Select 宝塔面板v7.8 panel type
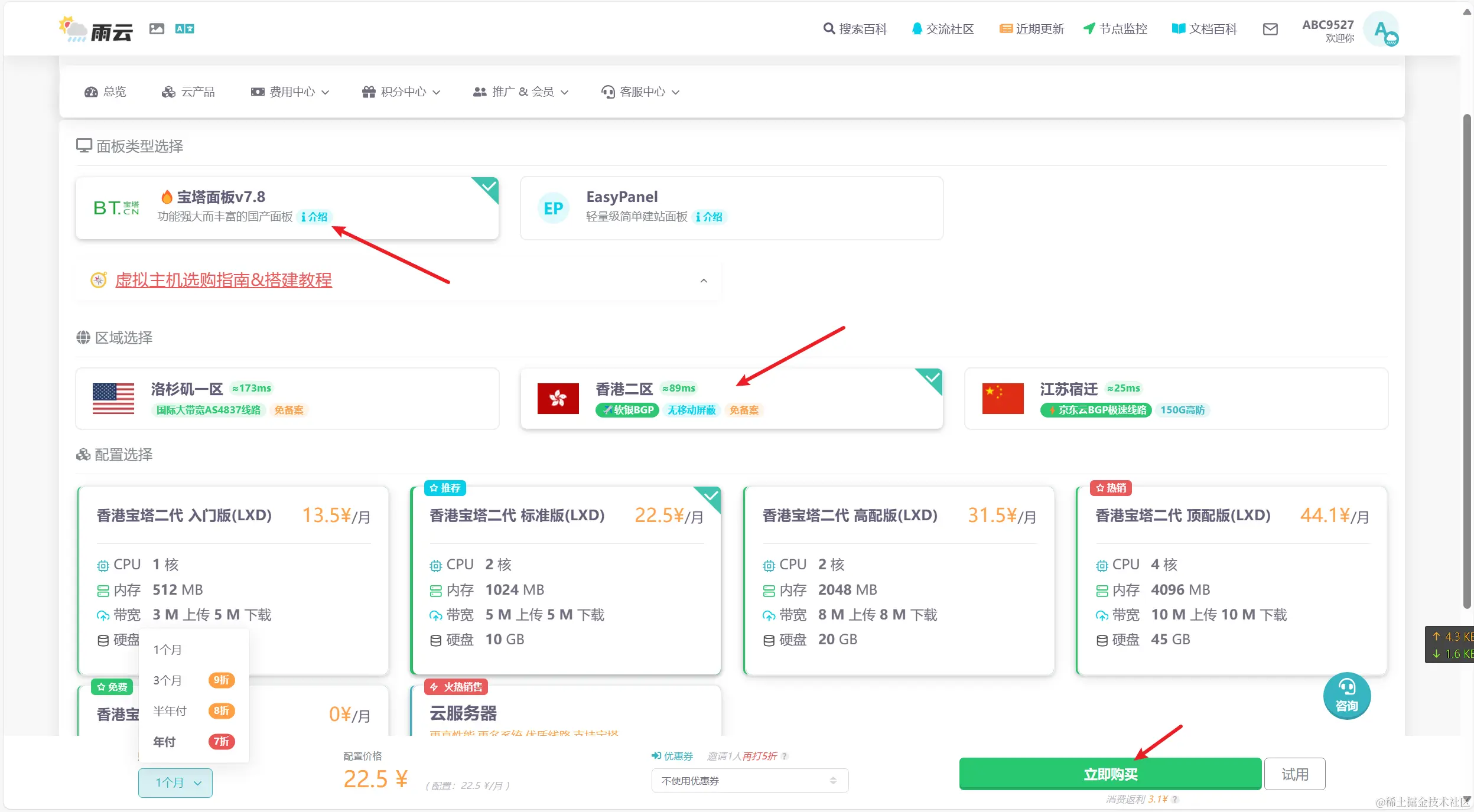The width and height of the screenshot is (1474, 812). pos(287,208)
